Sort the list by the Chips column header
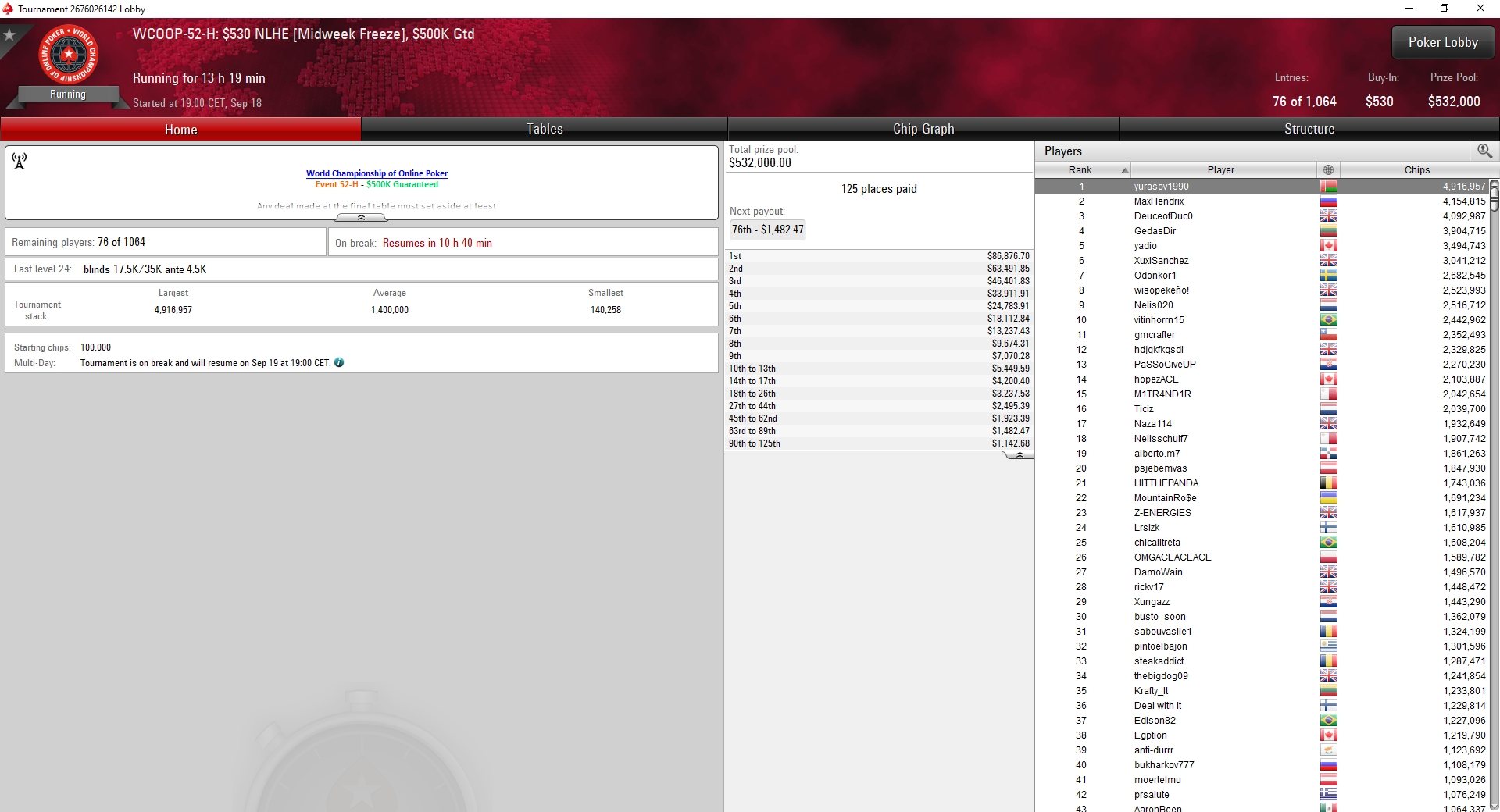The height and width of the screenshot is (812, 1500). [1416, 170]
